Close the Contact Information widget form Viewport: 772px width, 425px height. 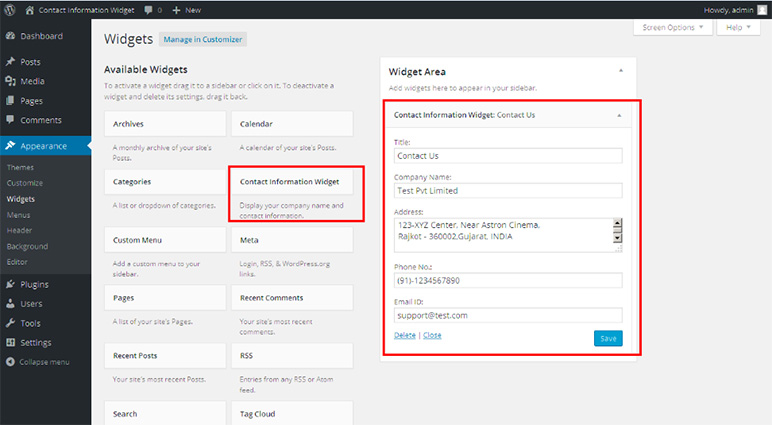[x=432, y=335]
